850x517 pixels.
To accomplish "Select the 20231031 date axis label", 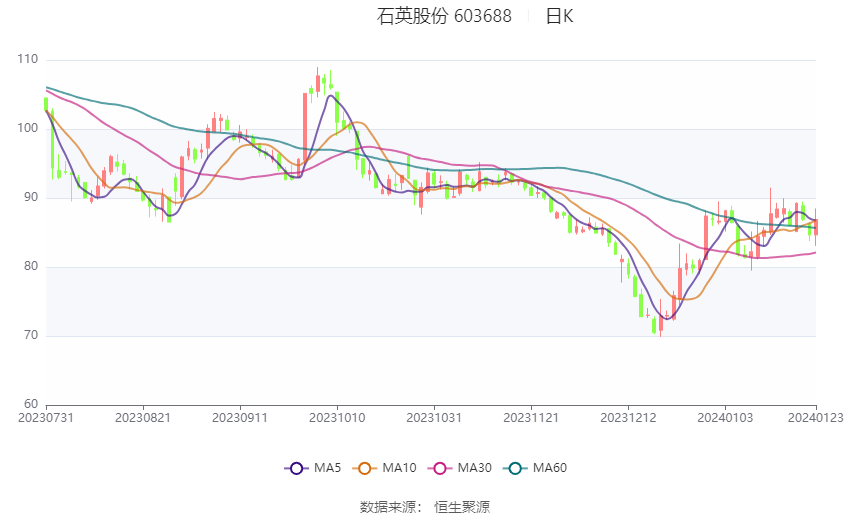I will coord(434,418).
